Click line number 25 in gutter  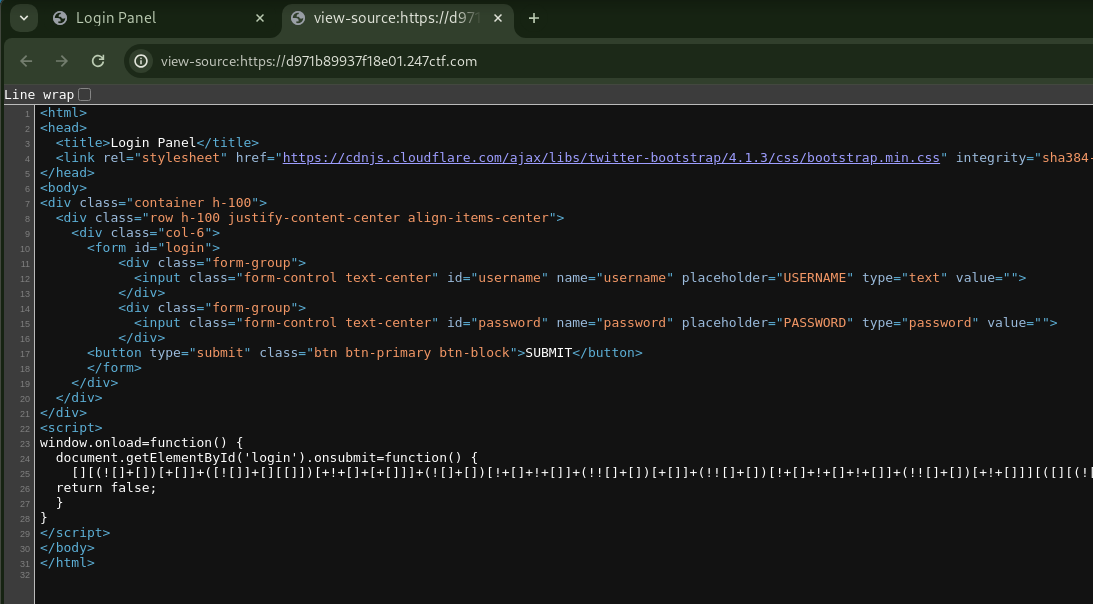[25, 474]
